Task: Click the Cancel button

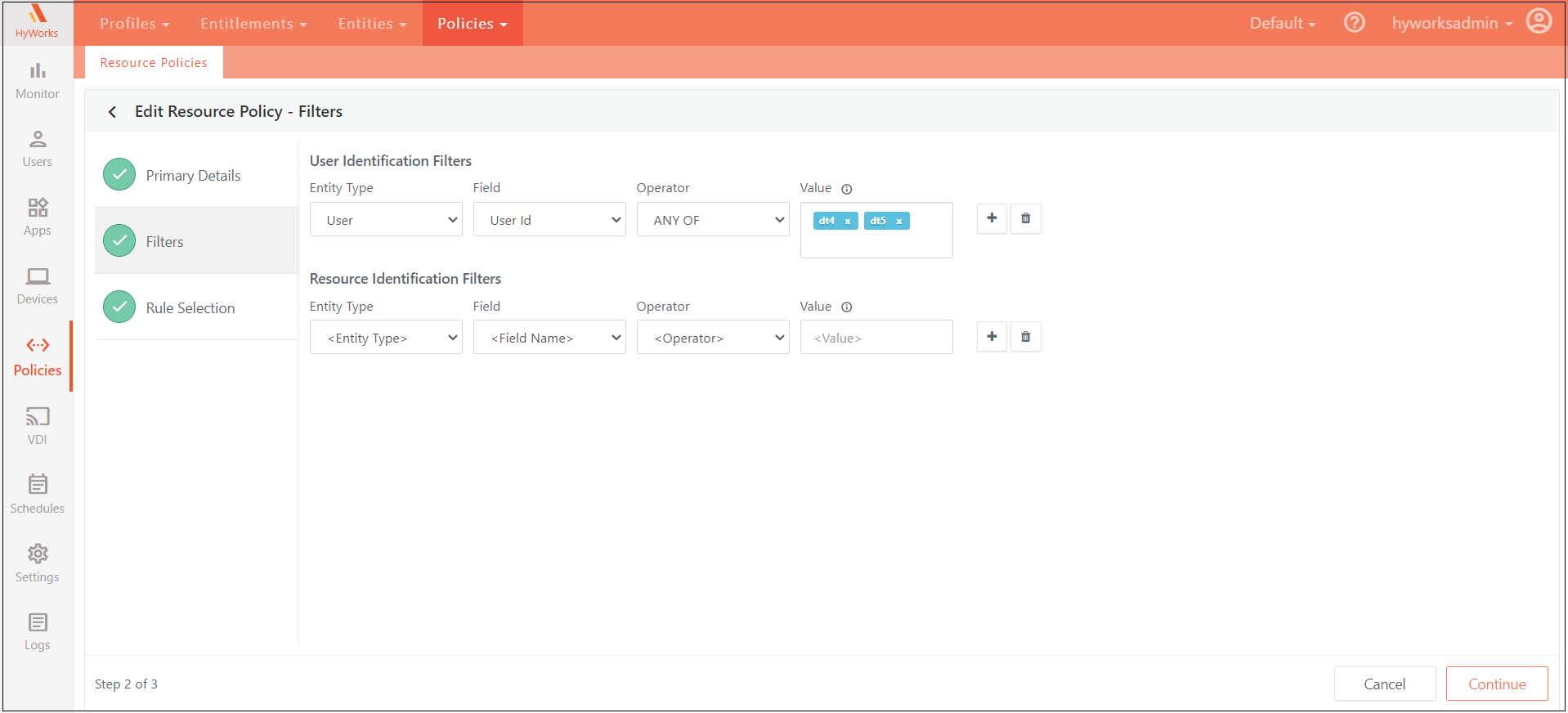Action: 1385,684
